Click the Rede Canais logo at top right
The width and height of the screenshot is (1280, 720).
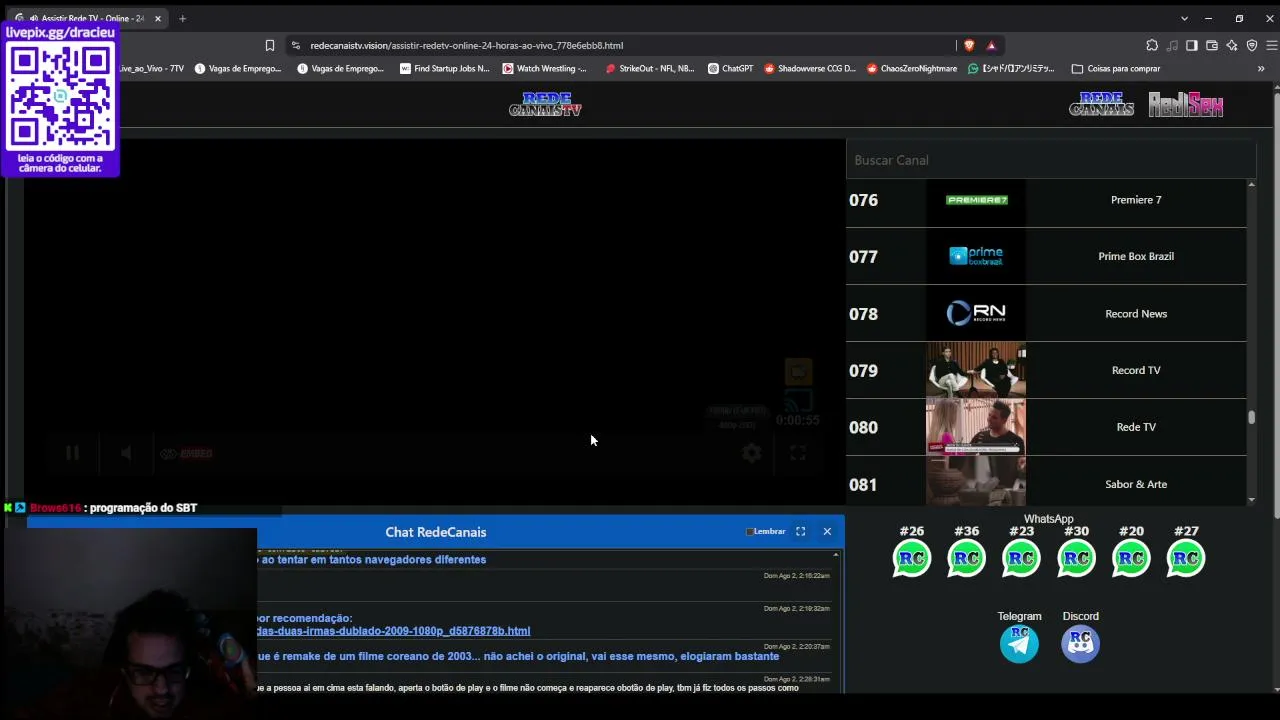pyautogui.click(x=1101, y=104)
